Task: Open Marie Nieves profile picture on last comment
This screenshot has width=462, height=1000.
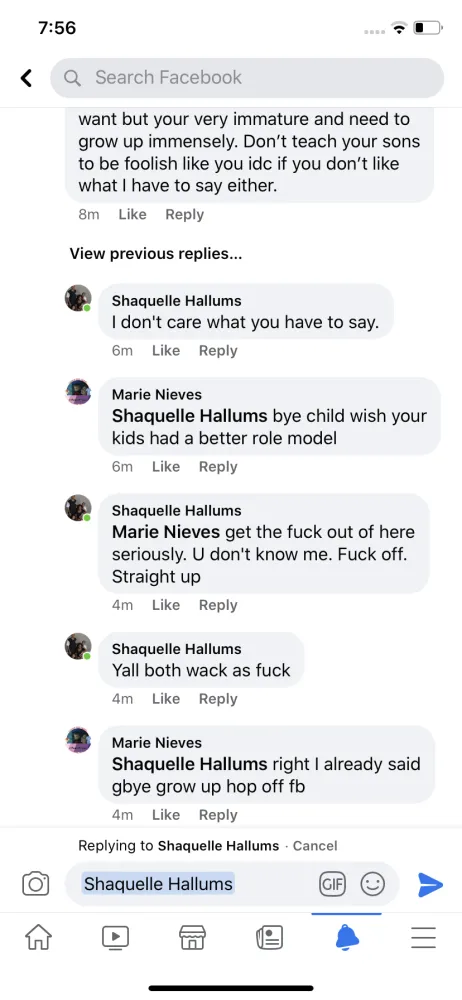Action: (78, 740)
